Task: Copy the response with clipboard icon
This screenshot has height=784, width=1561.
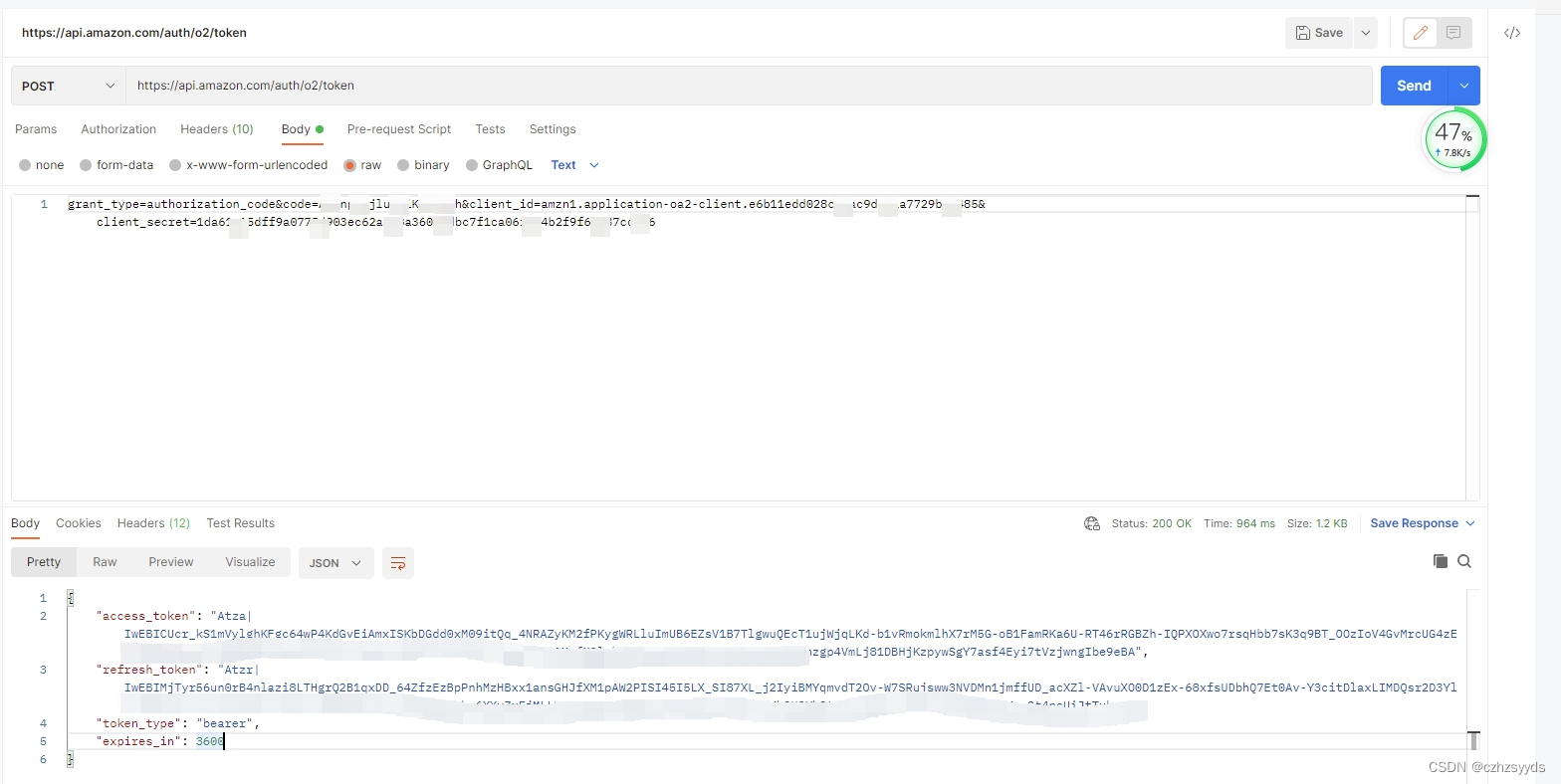Action: 1440,561
